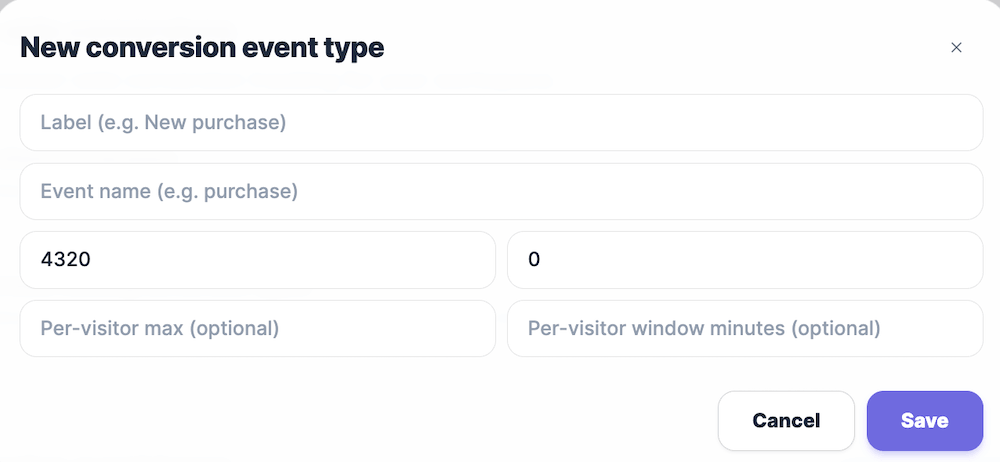Image resolution: width=1000 pixels, height=462 pixels.
Task: Click the X in the dialog corner
Action: pyautogui.click(x=956, y=48)
